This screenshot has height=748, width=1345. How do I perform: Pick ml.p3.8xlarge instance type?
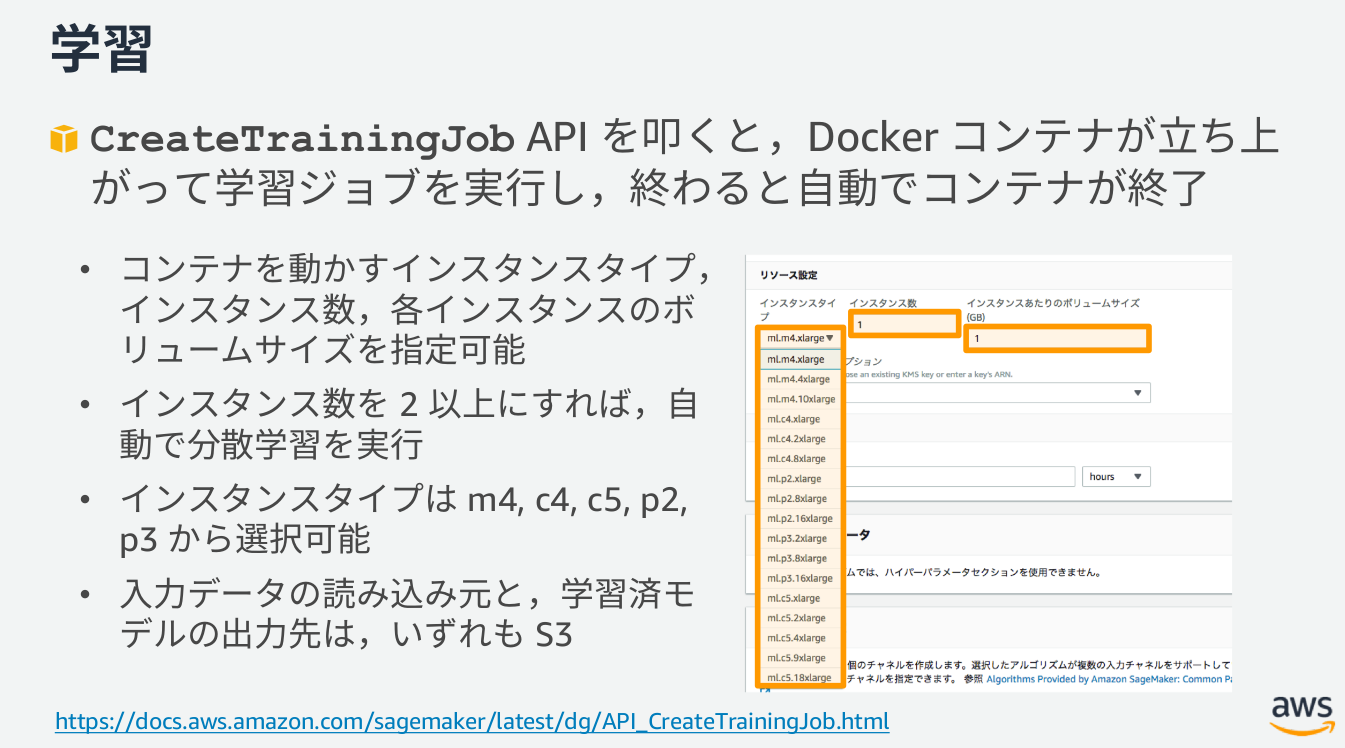point(800,559)
